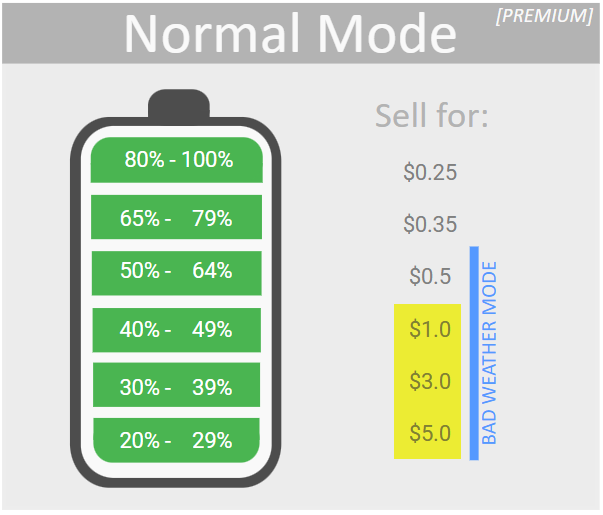Click the highlighted $3.0 price
The image size is (603, 515).
430,381
